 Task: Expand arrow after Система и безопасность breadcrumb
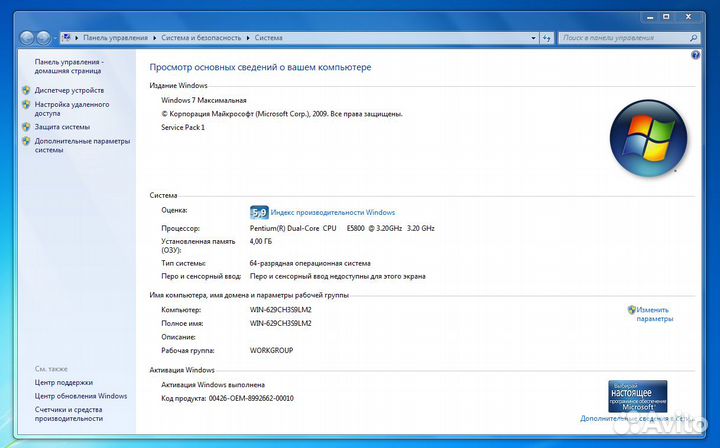[x=248, y=38]
